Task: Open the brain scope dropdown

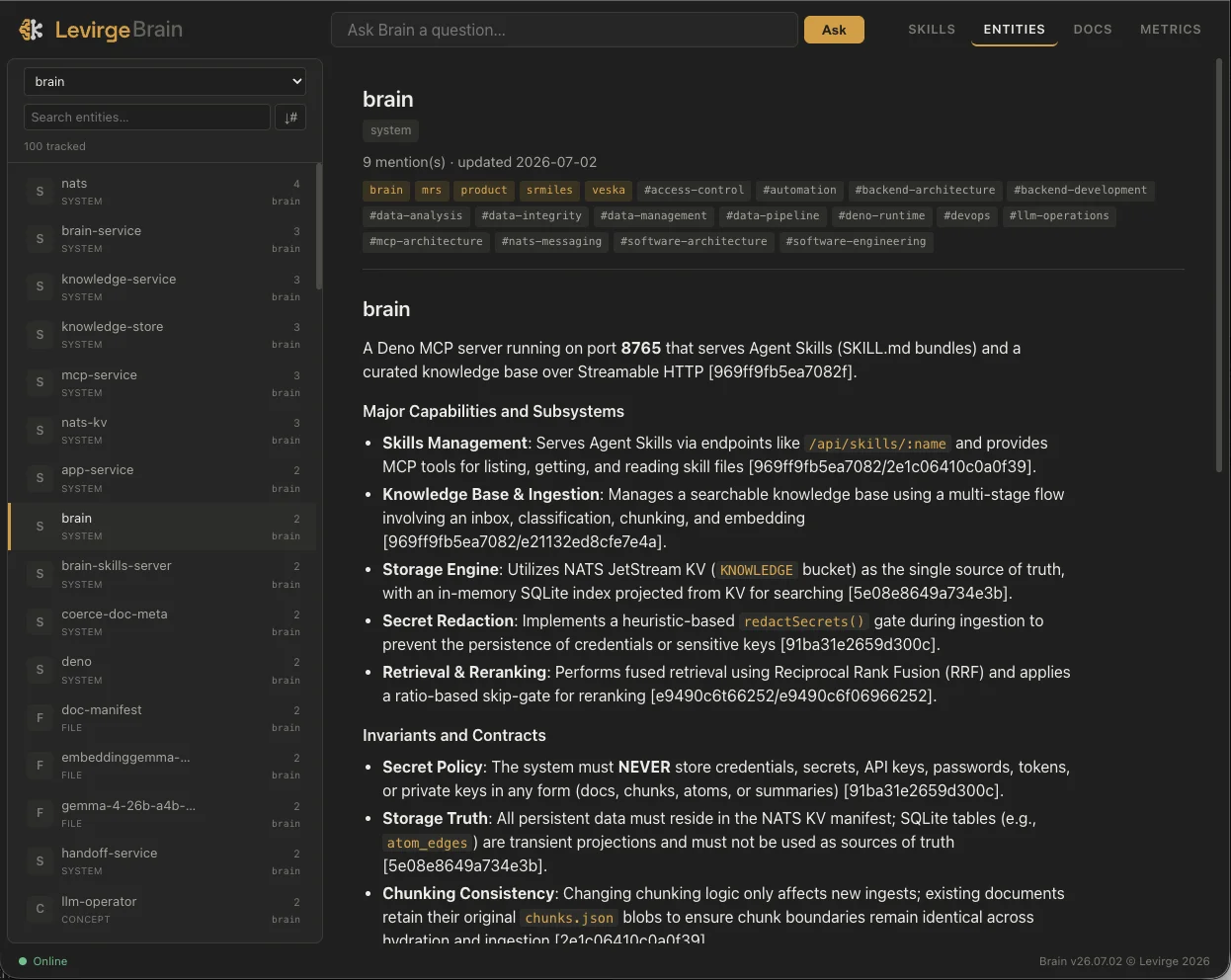Action: [x=165, y=81]
